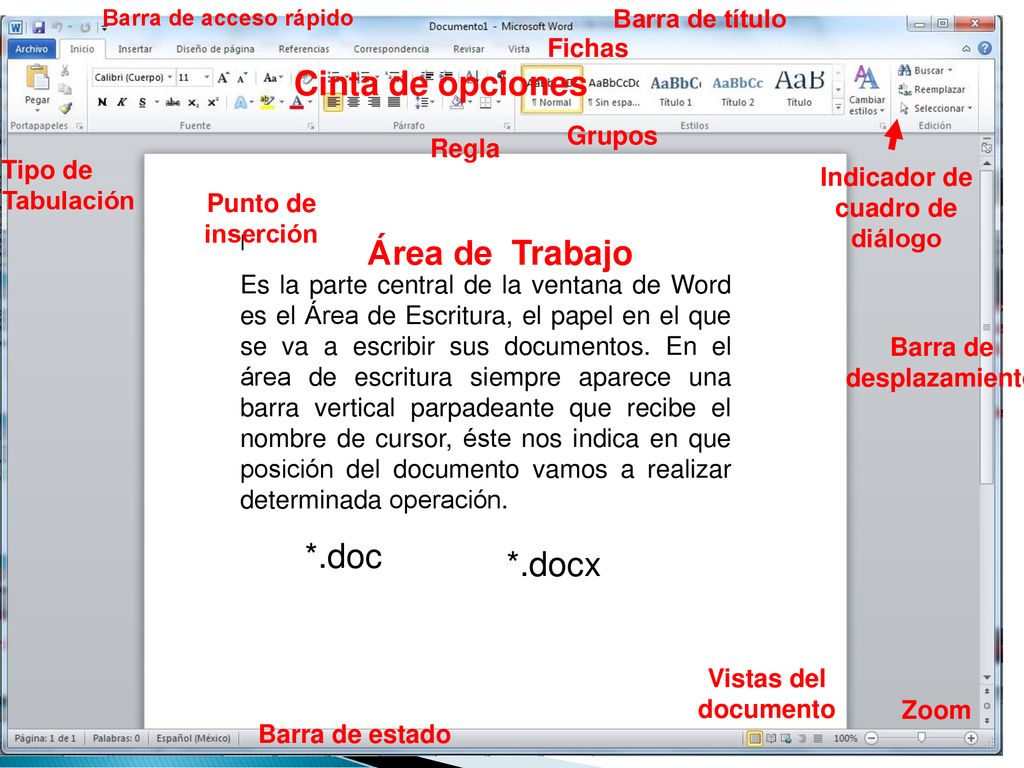This screenshot has width=1024, height=768.
Task: Click the select browse object circle icon
Action: 987,706
